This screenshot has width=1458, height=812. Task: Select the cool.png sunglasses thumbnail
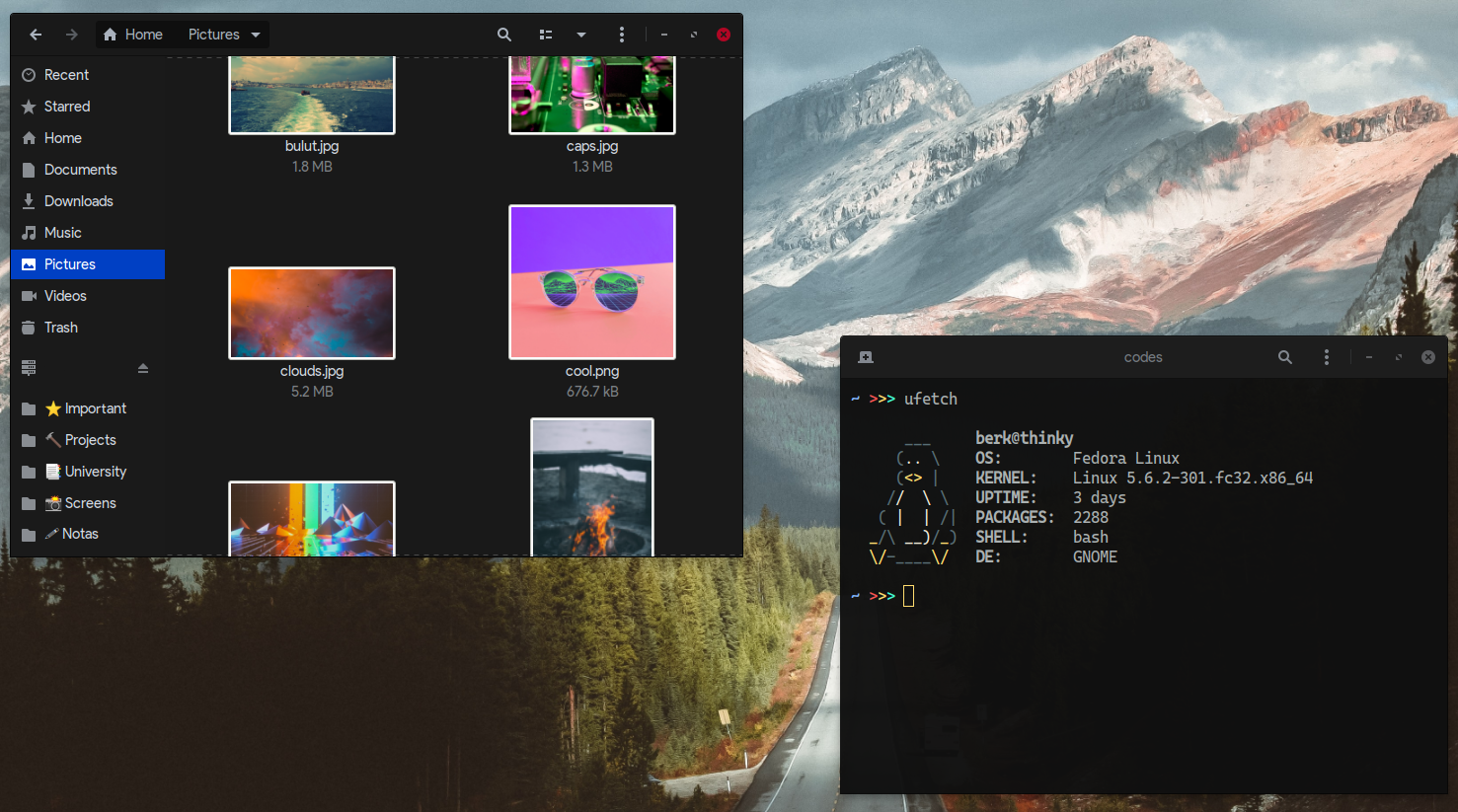pyautogui.click(x=592, y=282)
